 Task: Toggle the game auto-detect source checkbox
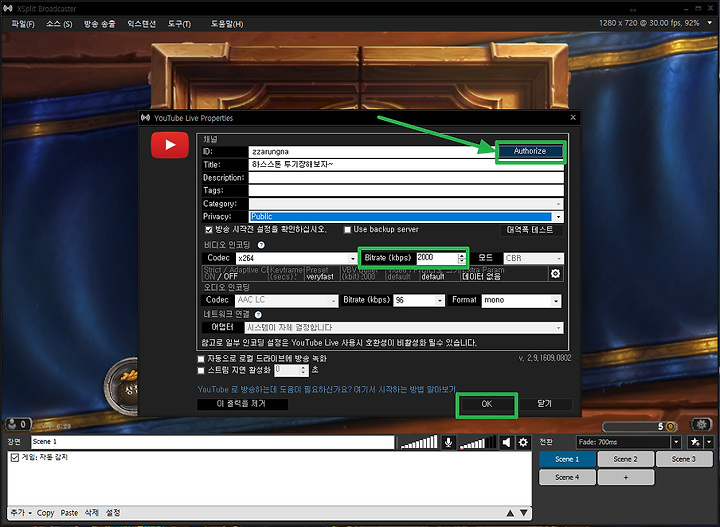(15, 458)
